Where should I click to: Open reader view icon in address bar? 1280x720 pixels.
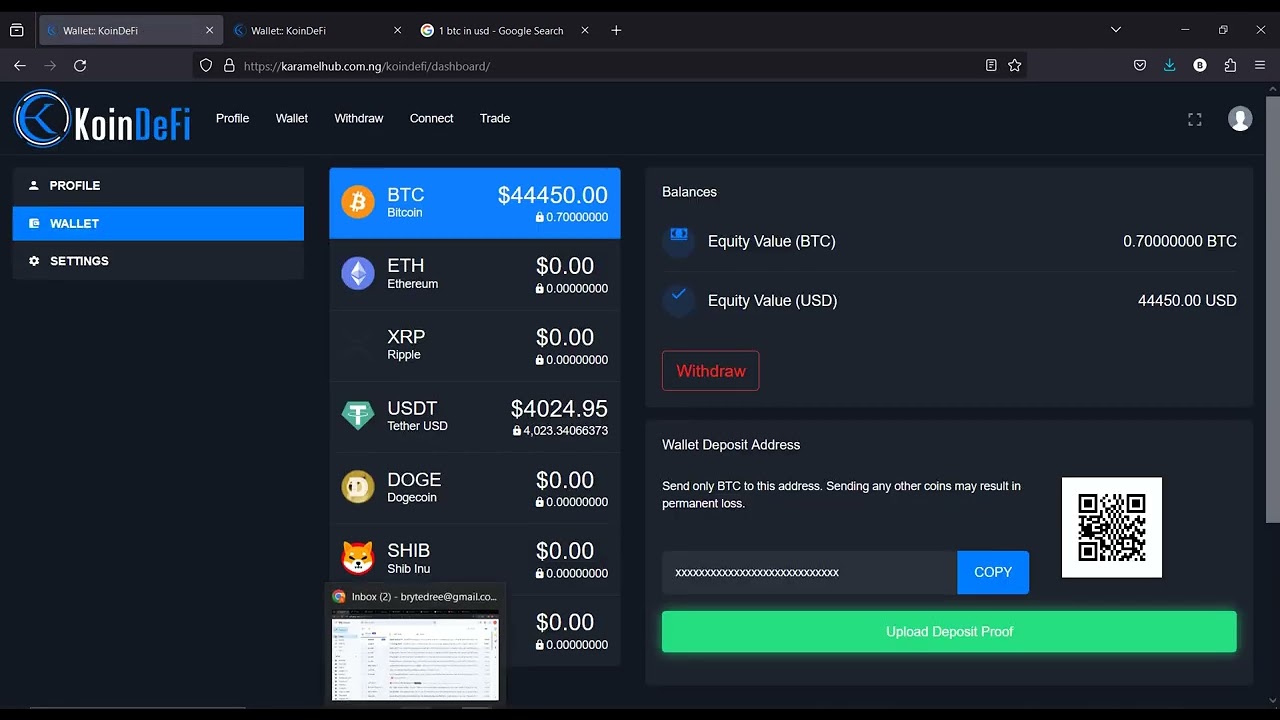(x=991, y=65)
